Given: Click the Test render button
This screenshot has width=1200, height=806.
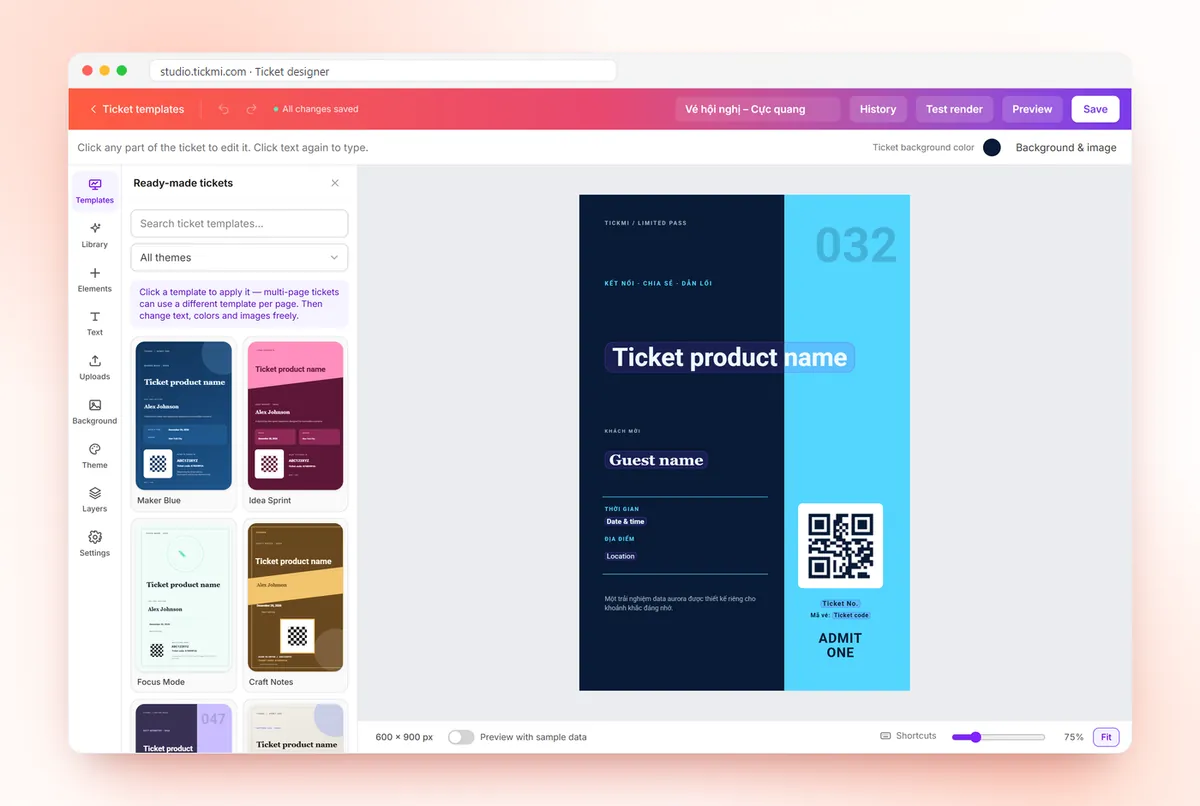Looking at the screenshot, I should click(954, 109).
